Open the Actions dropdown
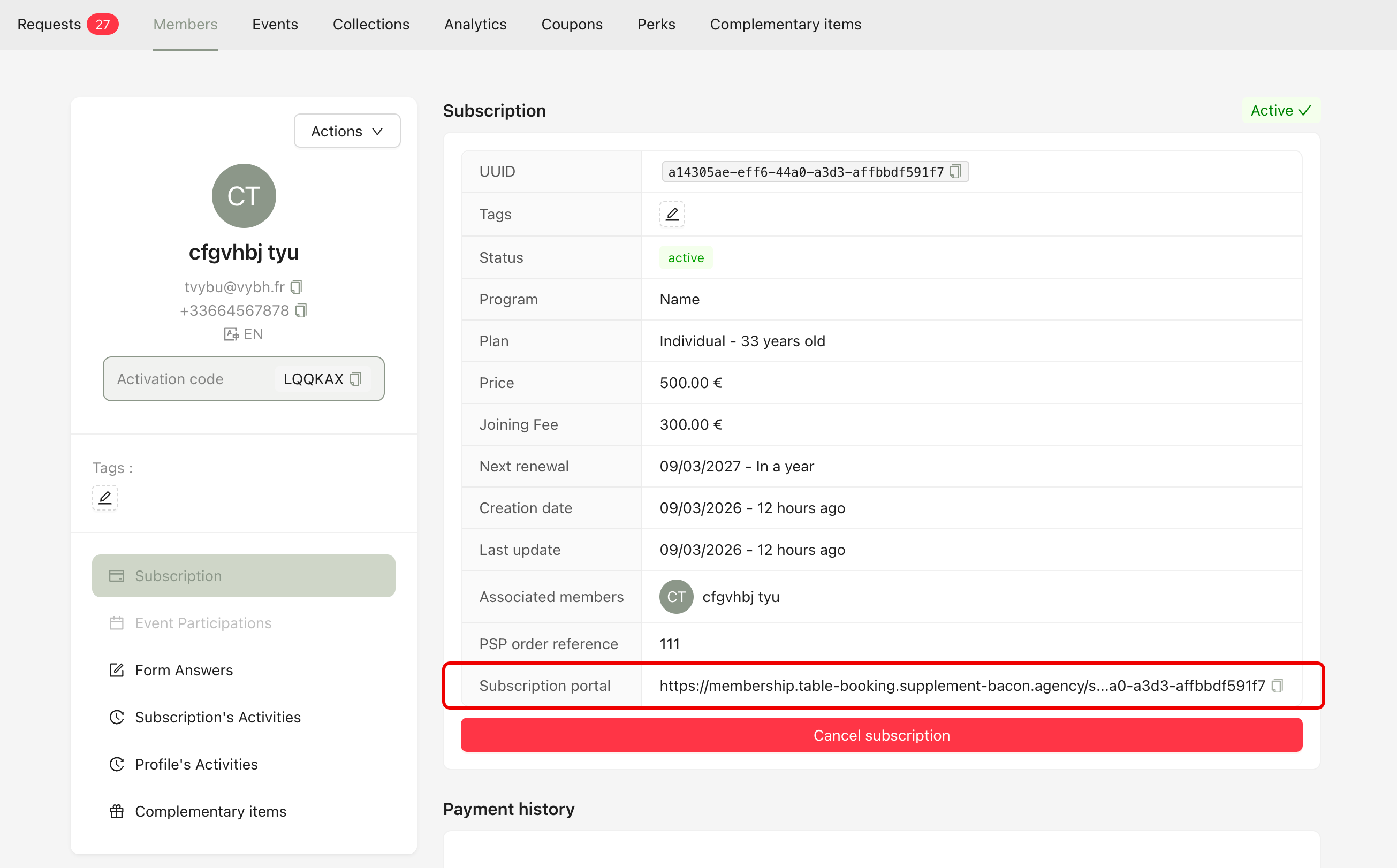 347,131
